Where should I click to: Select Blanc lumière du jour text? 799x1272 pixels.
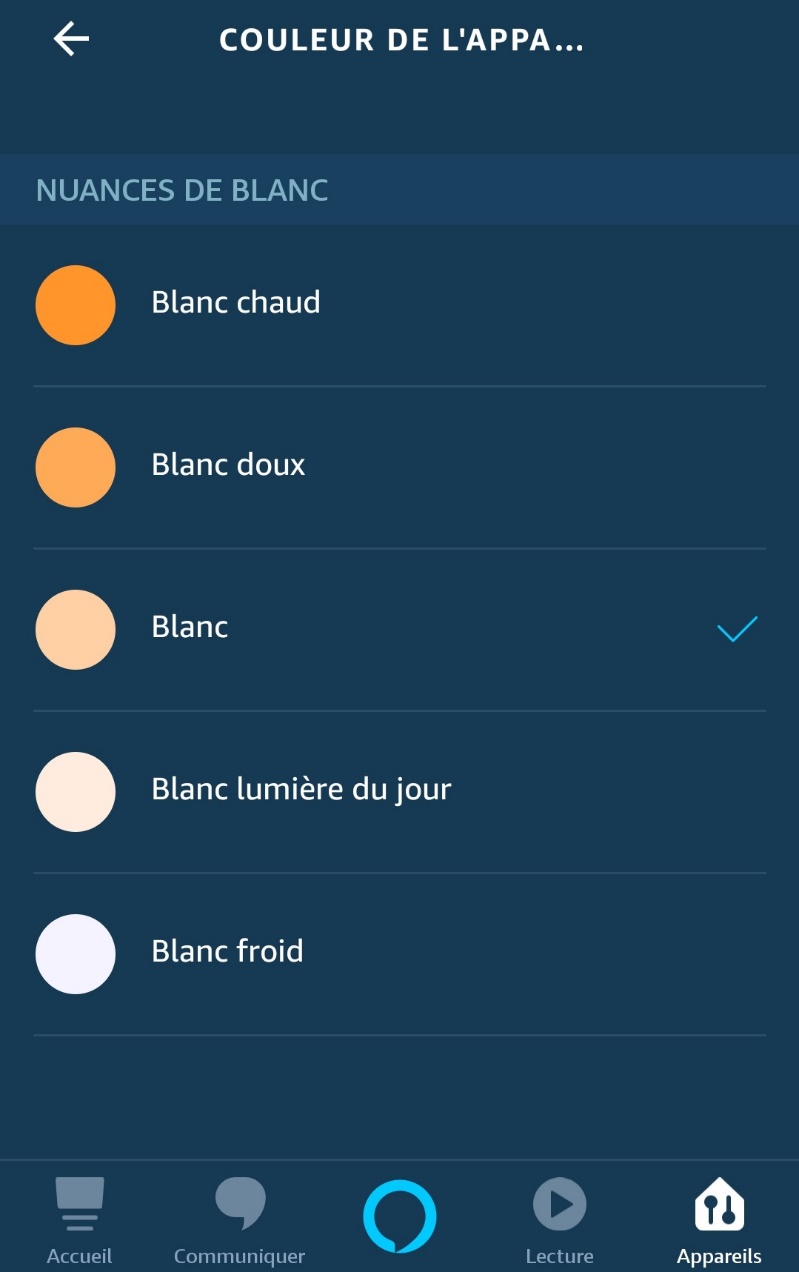tap(301, 790)
